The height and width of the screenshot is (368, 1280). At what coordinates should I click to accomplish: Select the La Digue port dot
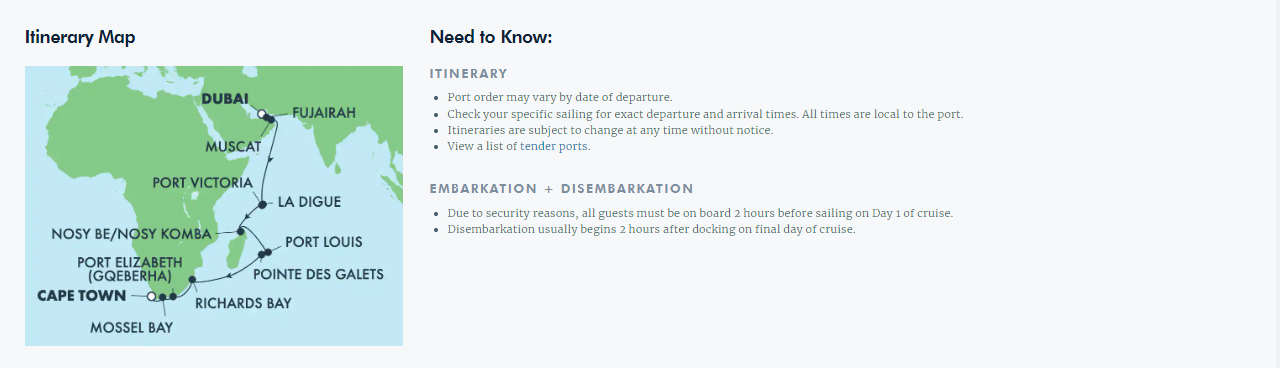point(262,204)
